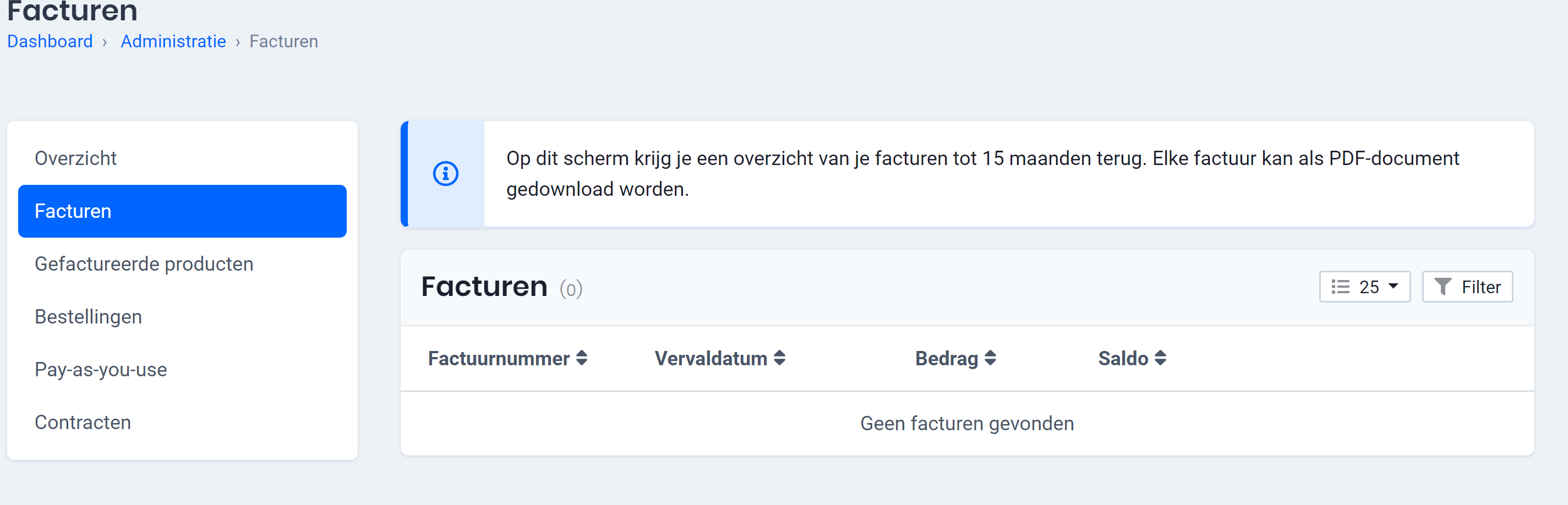
Task: Click the list icon next to 25
Action: tap(1340, 286)
